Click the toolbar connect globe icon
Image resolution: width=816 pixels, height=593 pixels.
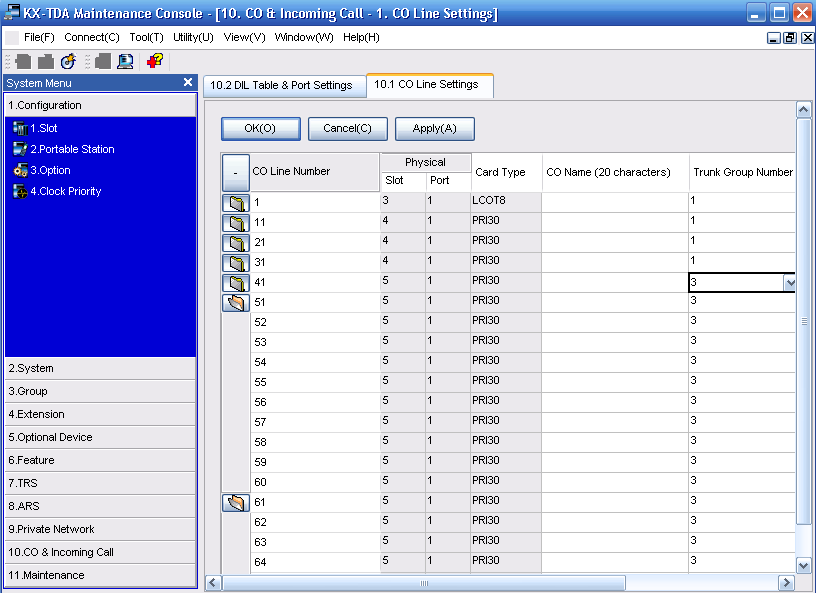pos(68,61)
